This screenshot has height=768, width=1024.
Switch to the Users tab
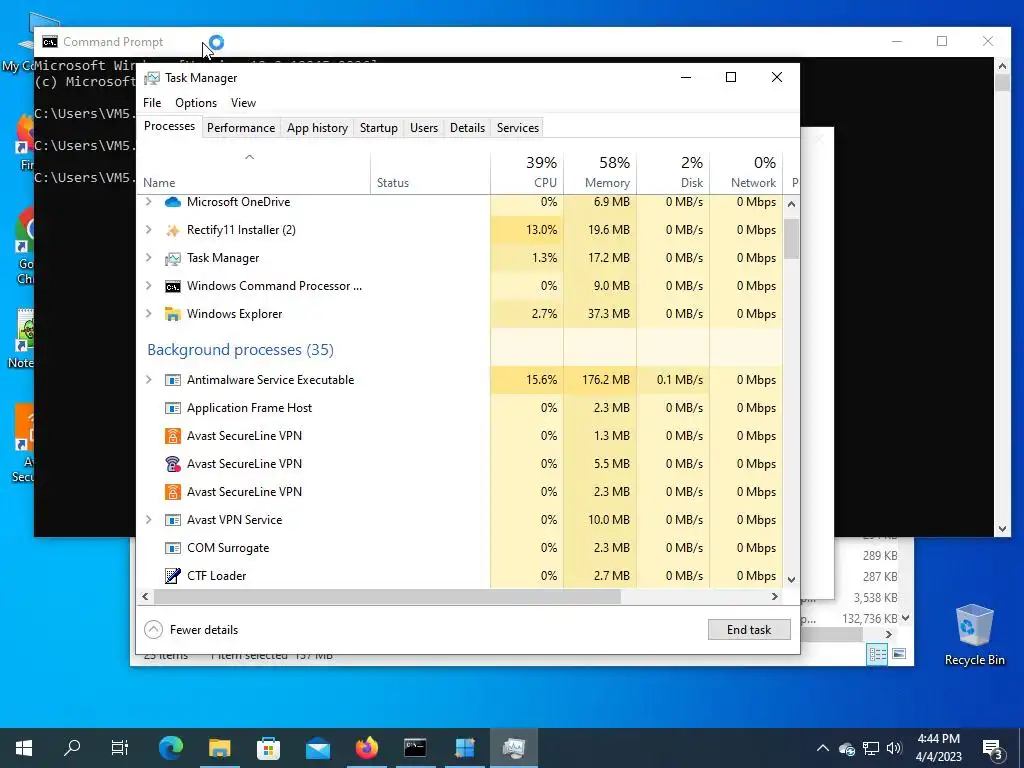pyautogui.click(x=424, y=128)
